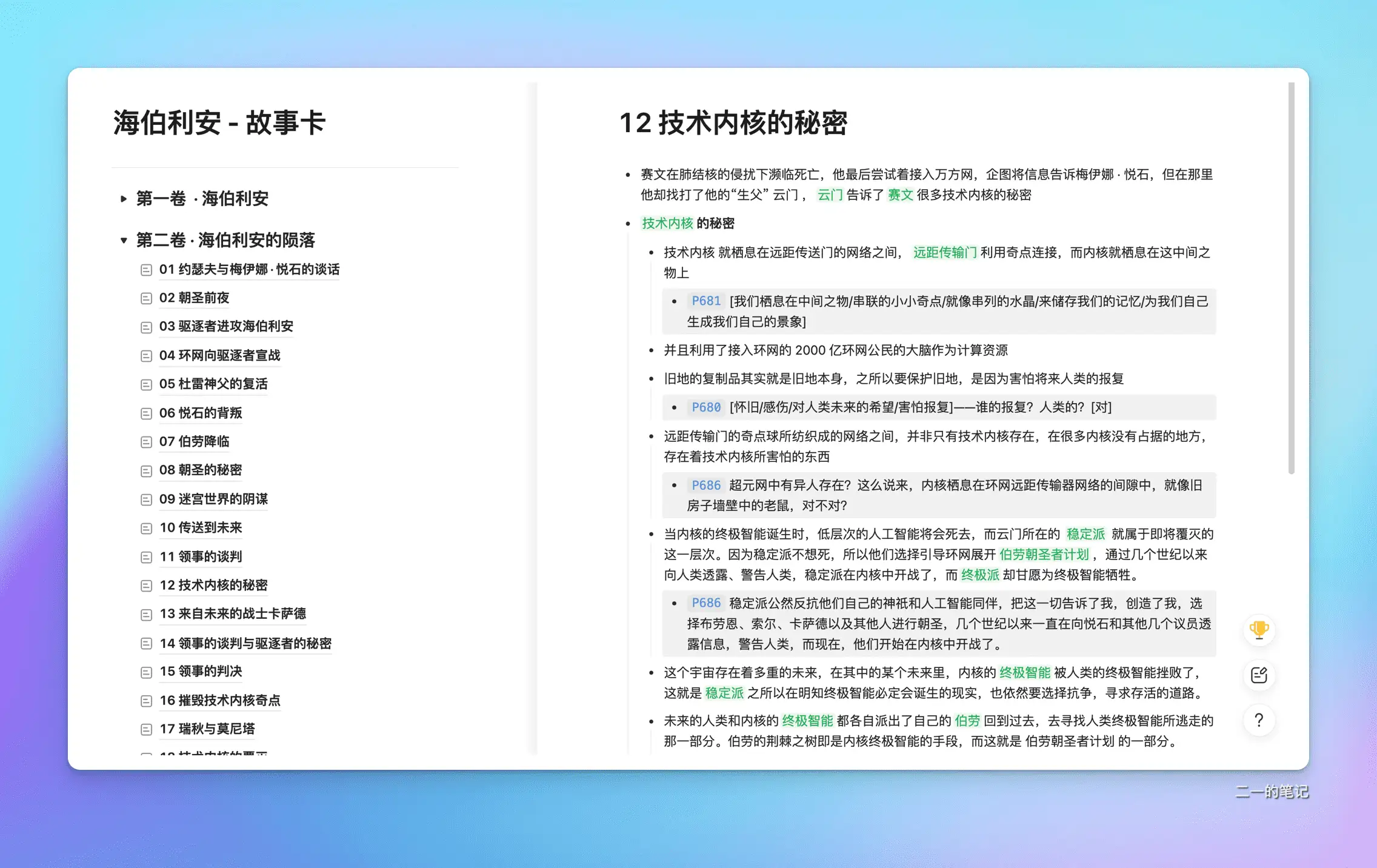Click page icon beside 09 迷宫世界的阴谋
The width and height of the screenshot is (1377, 868).
click(x=146, y=499)
